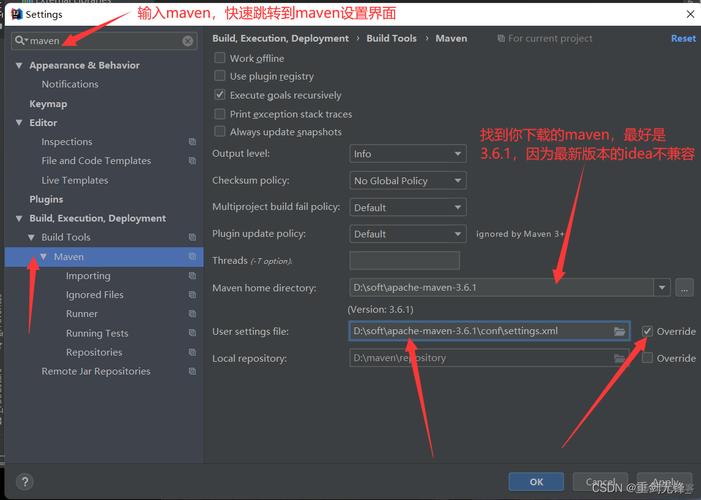
Task: Click project-level icon beside Remote Jar Repositories
Action: 192,371
